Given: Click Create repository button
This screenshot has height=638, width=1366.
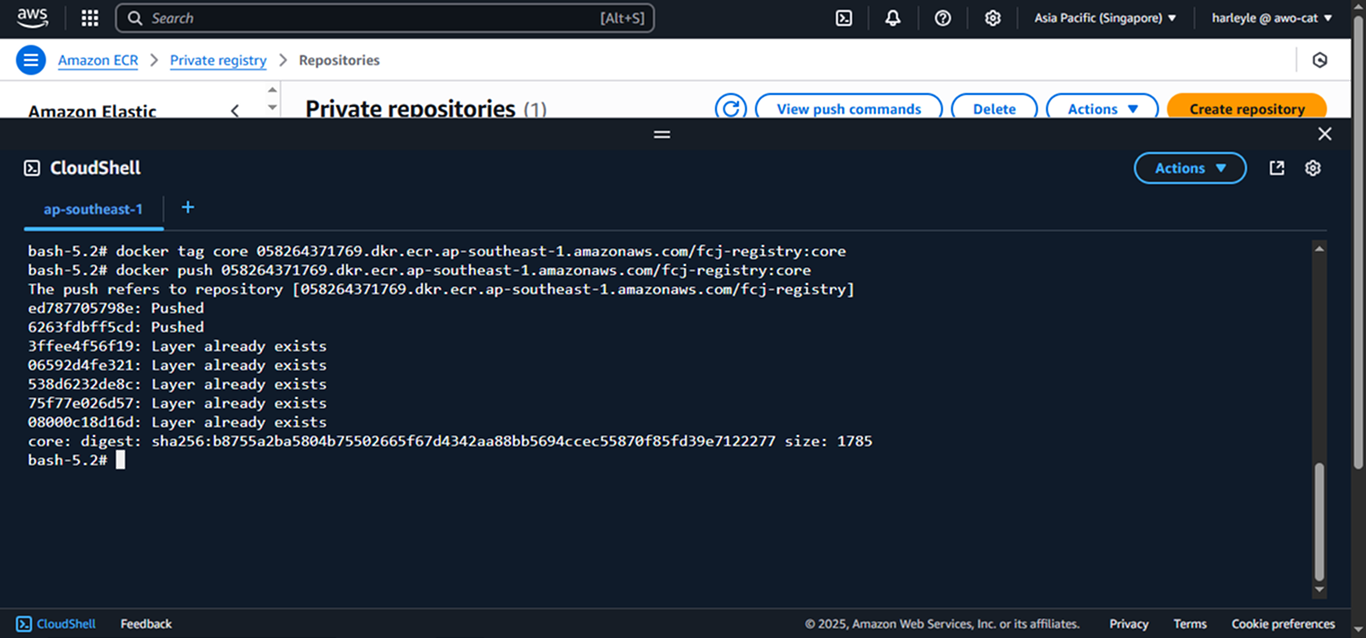Looking at the screenshot, I should tap(1247, 108).
